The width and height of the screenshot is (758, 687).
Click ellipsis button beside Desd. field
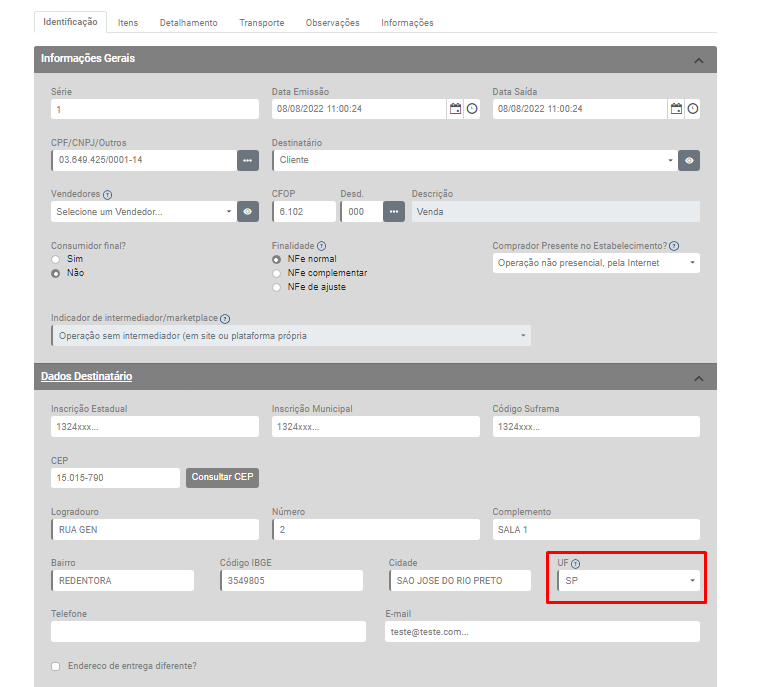(x=394, y=212)
